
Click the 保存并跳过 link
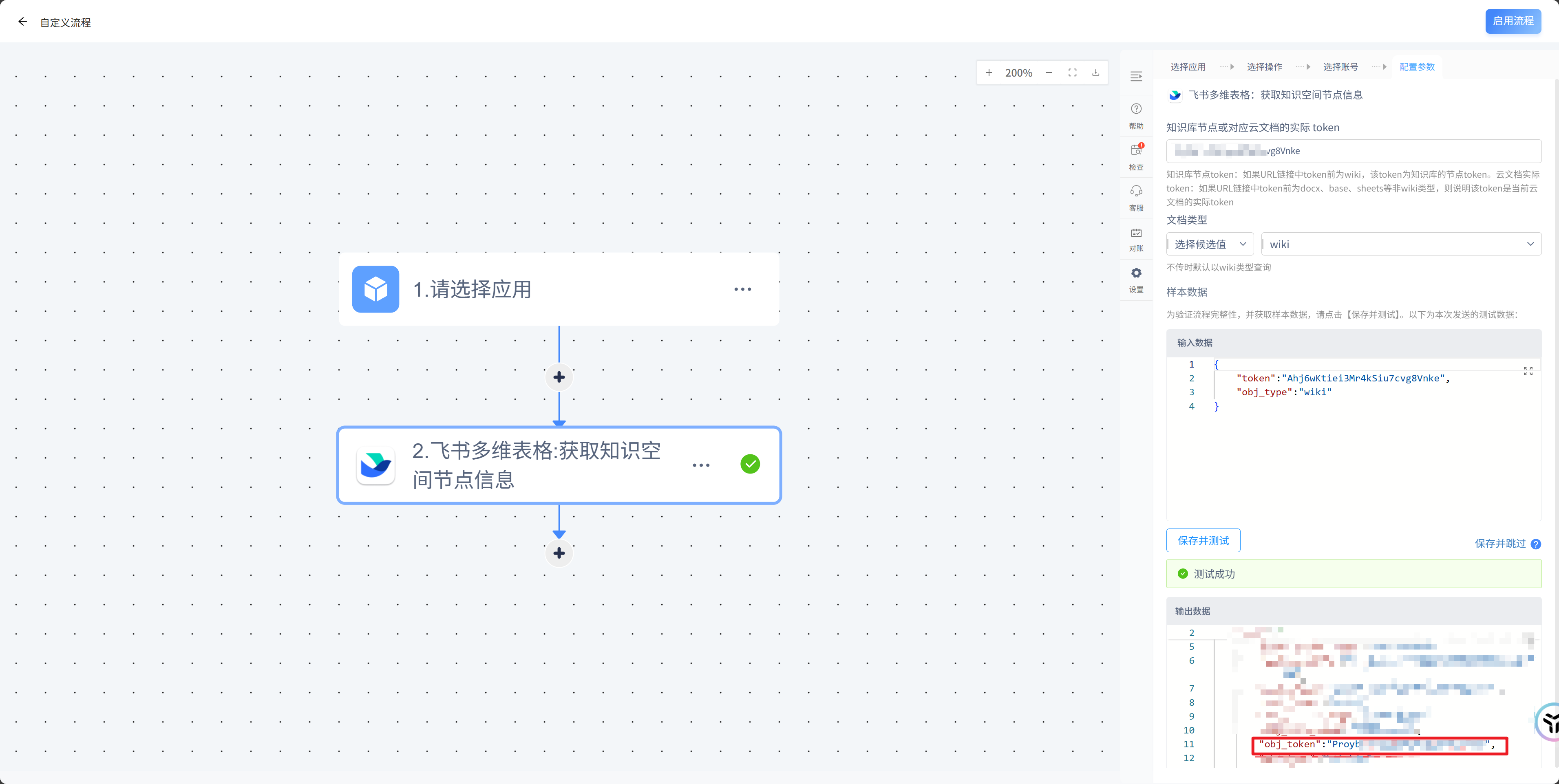click(1500, 543)
